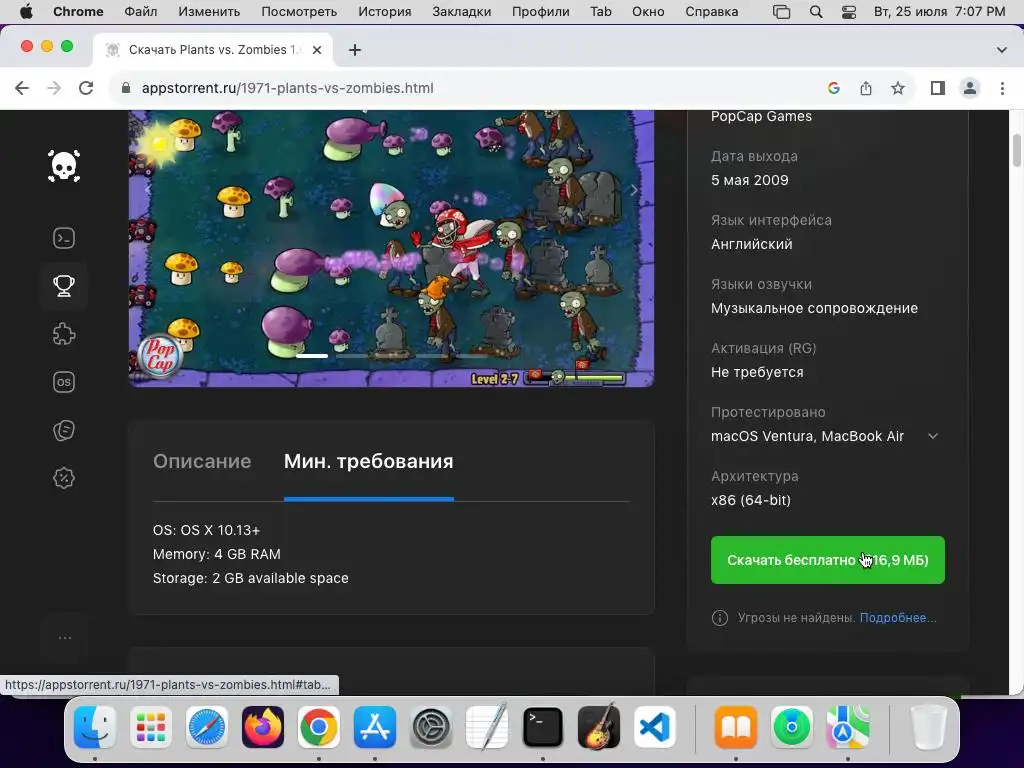Click the browser forward arrow
The width and height of the screenshot is (1024, 768).
coord(54,88)
